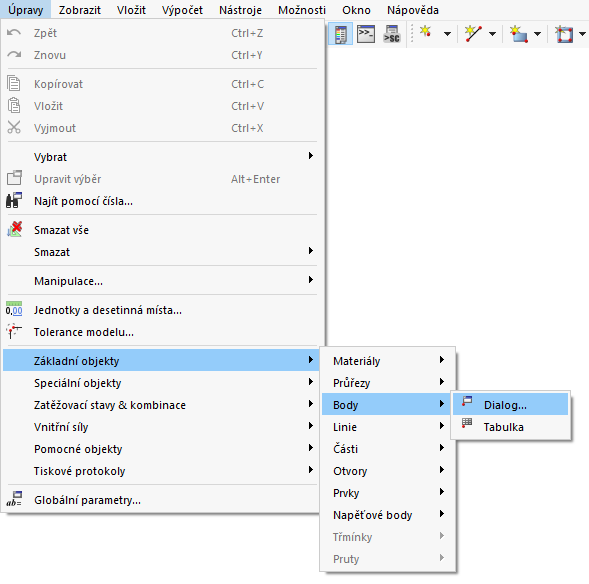The height and width of the screenshot is (584, 589).
Task: Open the Otvory submenu
Action: point(388,471)
